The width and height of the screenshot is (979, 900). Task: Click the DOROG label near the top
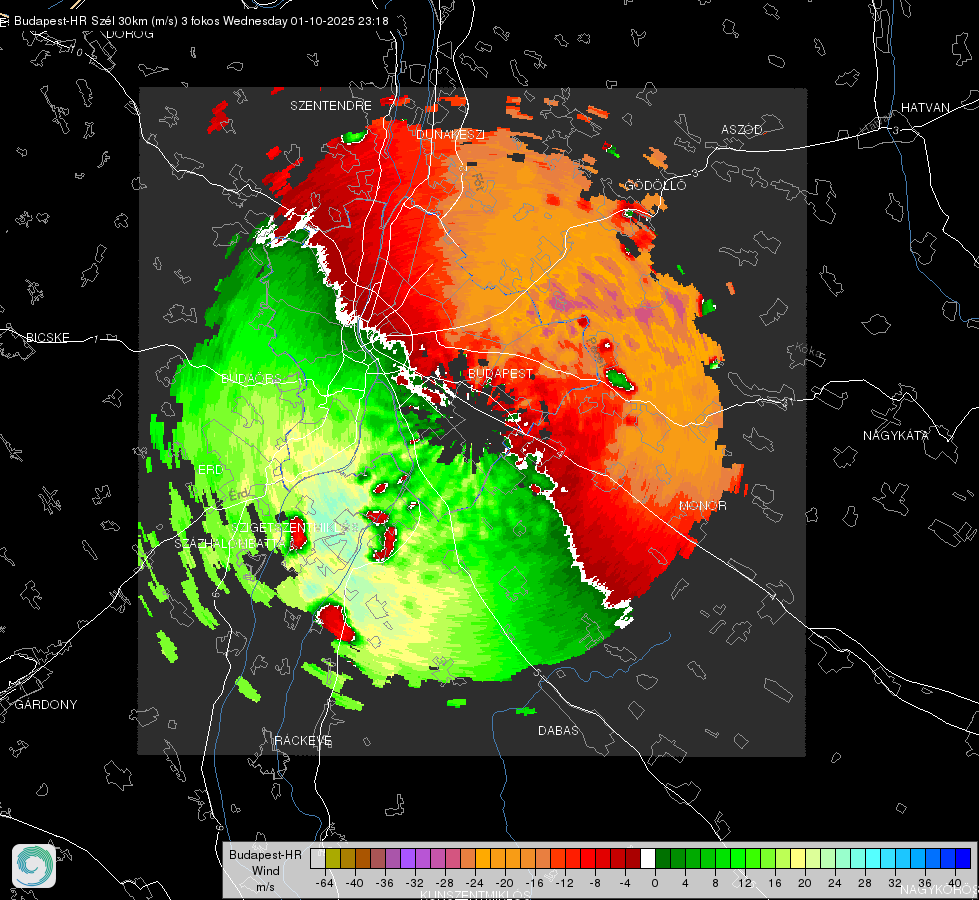pyautogui.click(x=130, y=34)
